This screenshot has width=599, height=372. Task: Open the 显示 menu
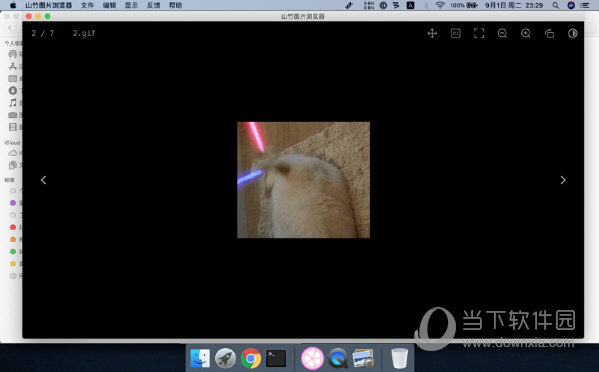(x=131, y=5)
